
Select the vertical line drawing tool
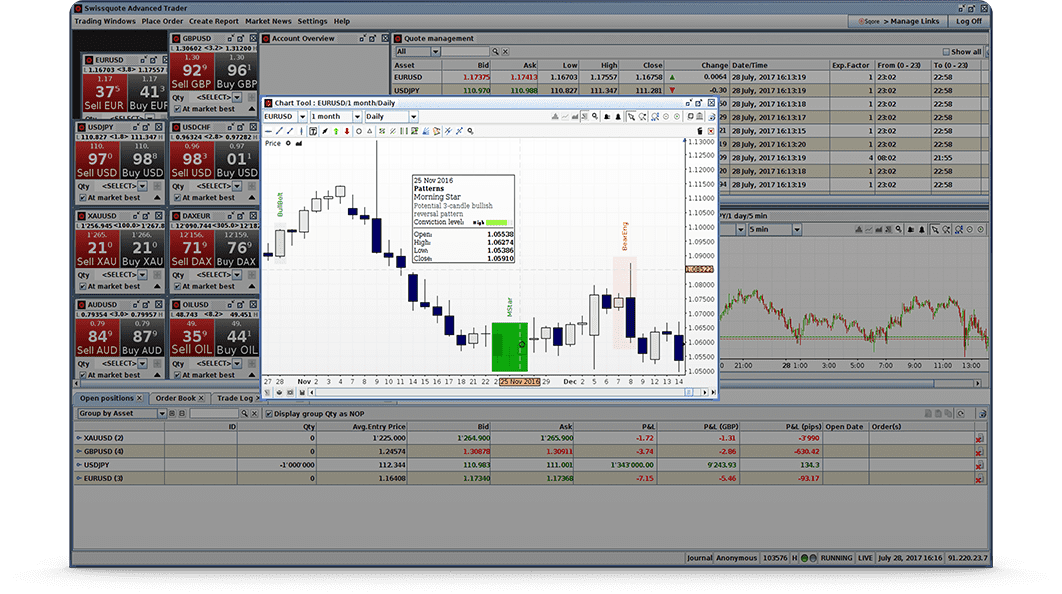click(301, 131)
